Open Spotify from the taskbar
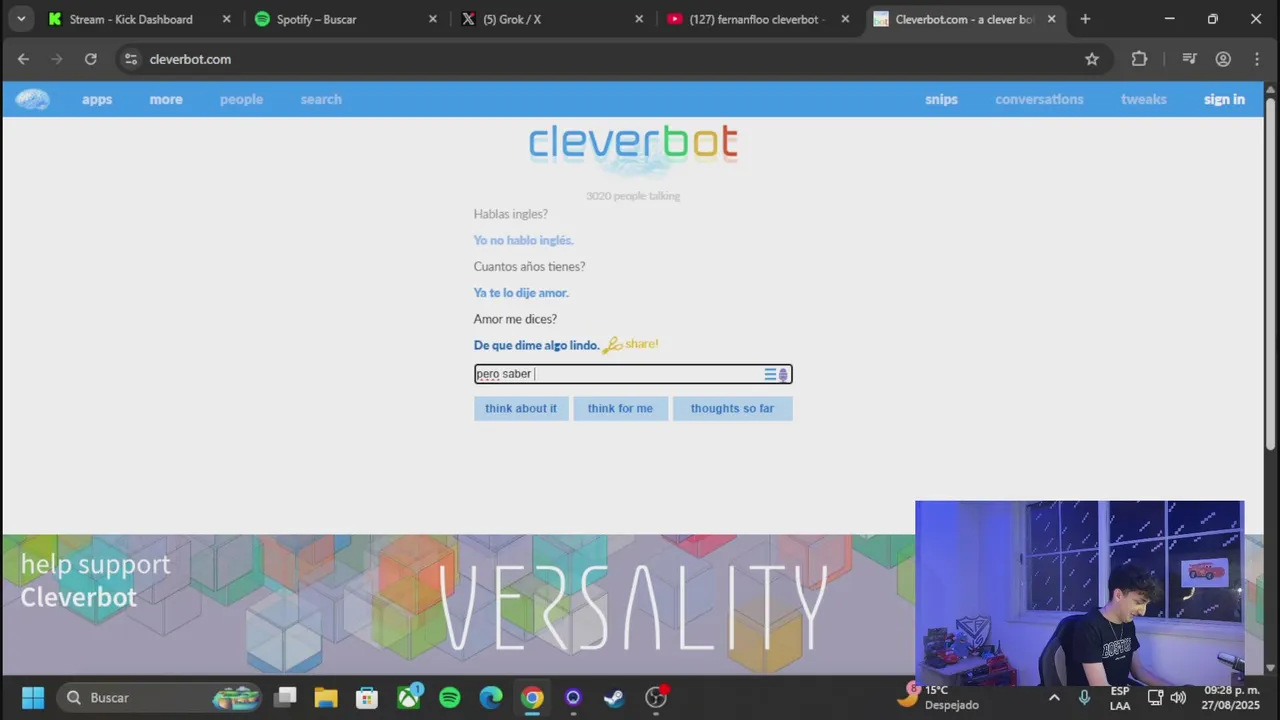 (x=450, y=697)
